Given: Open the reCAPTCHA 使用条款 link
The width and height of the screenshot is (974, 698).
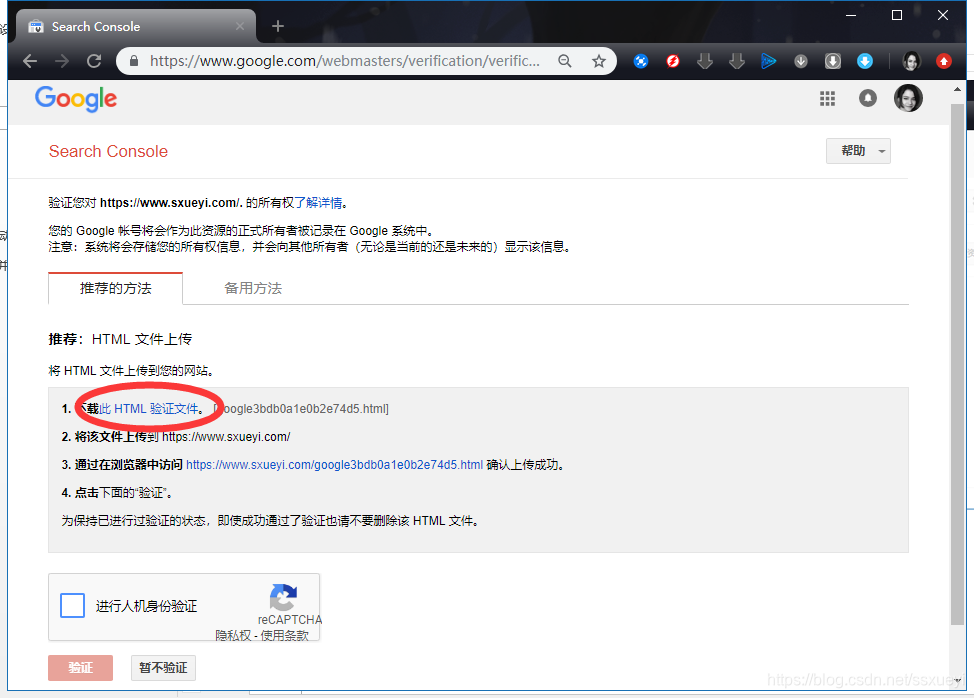Looking at the screenshot, I should [284, 635].
